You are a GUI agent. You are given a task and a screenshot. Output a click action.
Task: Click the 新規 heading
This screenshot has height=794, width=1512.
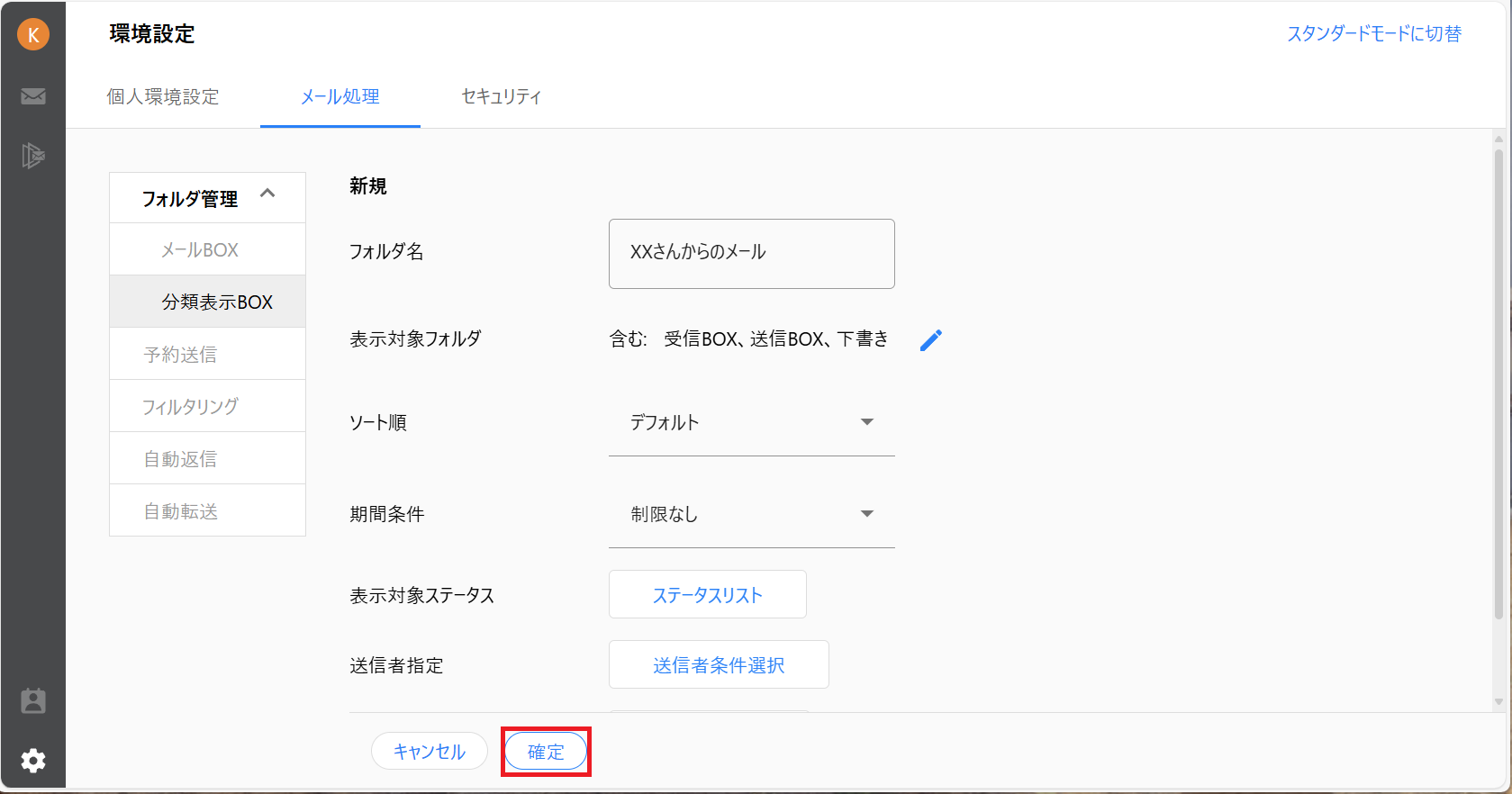pos(368,186)
